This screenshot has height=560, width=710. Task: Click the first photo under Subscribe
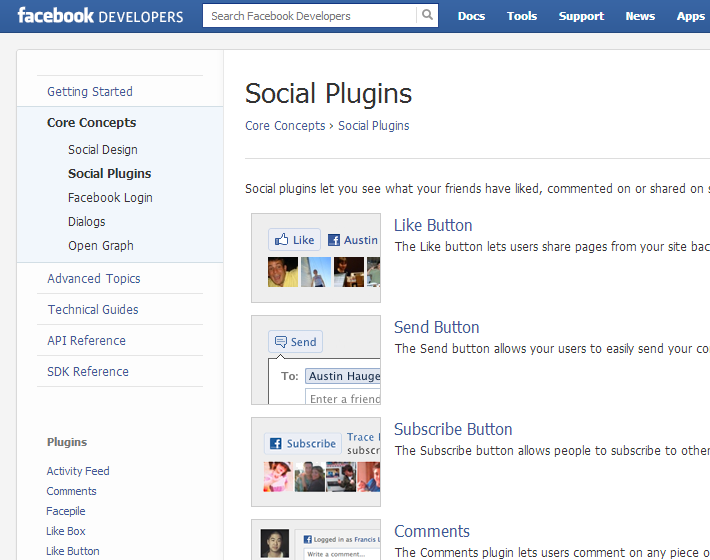click(278, 477)
